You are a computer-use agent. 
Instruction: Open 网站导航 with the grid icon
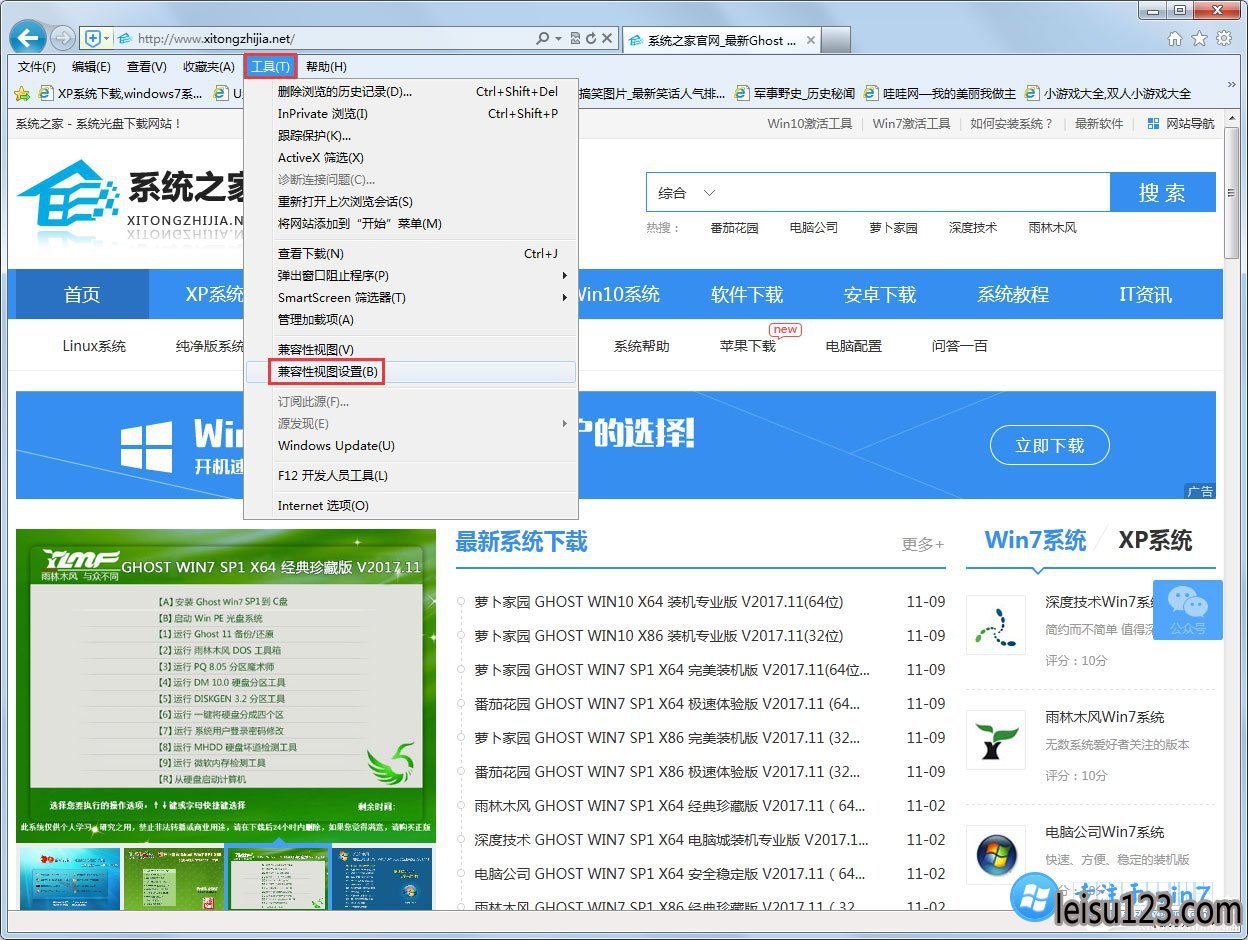(x=1181, y=123)
